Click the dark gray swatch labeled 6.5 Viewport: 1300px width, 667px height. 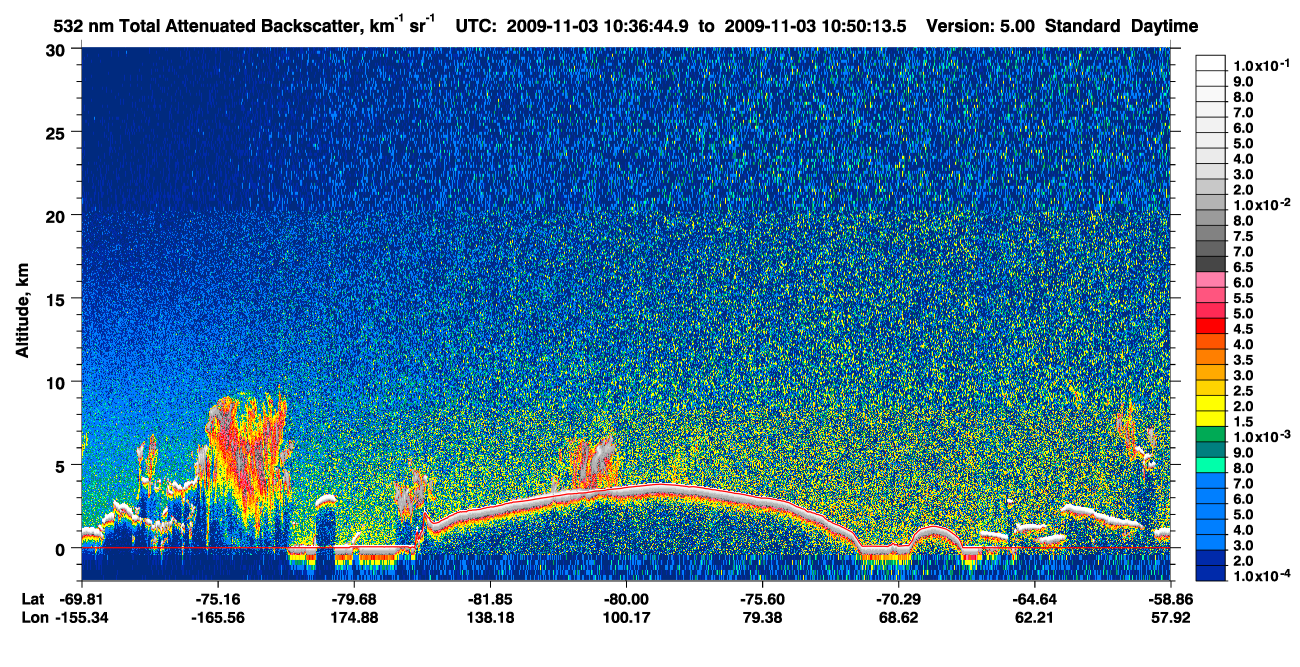tap(1210, 266)
